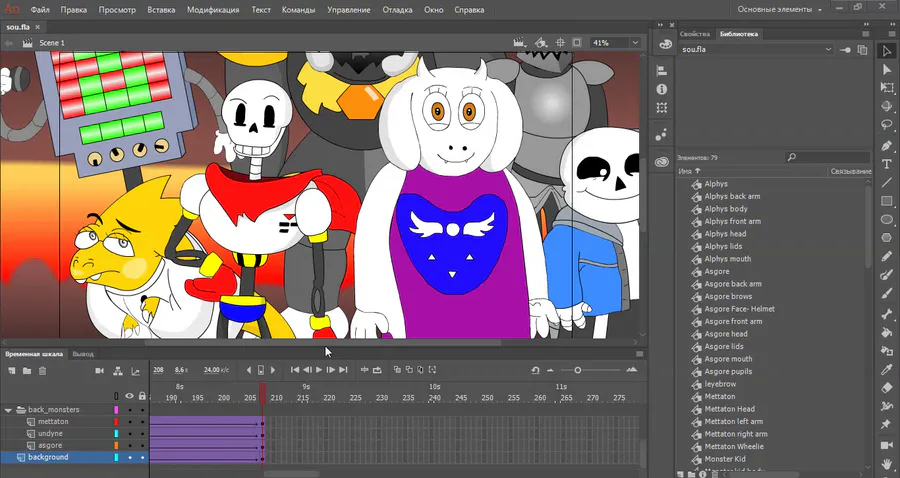Image resolution: width=900 pixels, height=478 pixels.
Task: Select the Oval tool
Action: (887, 219)
